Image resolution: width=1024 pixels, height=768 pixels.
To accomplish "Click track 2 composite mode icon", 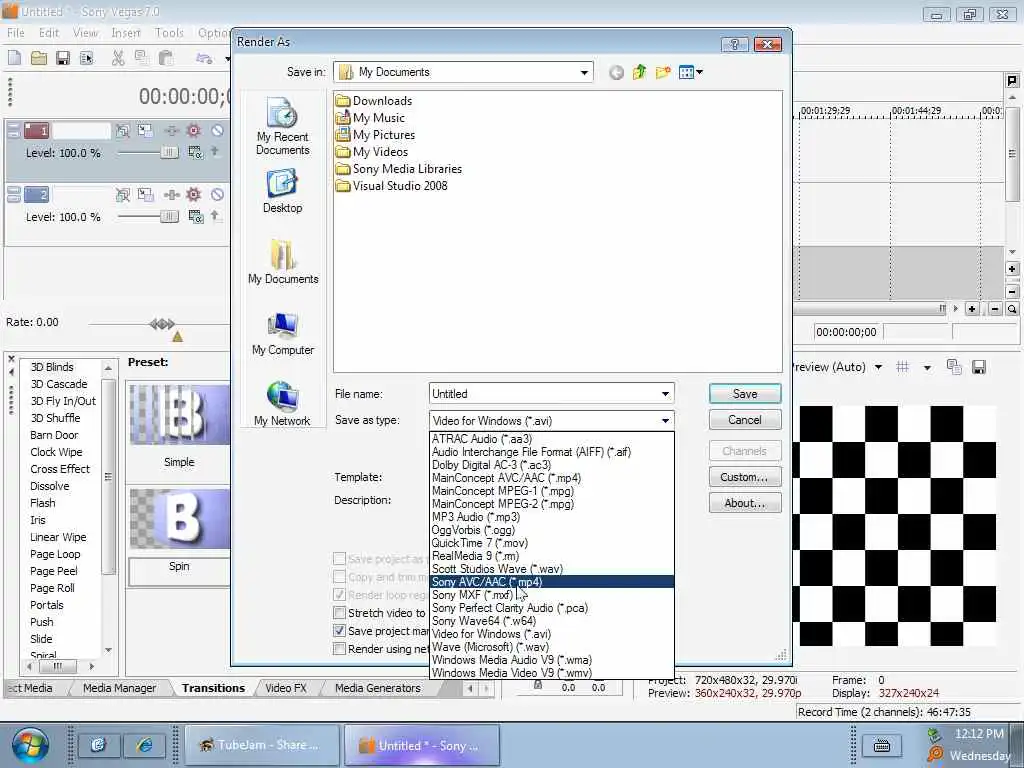I will [x=195, y=216].
